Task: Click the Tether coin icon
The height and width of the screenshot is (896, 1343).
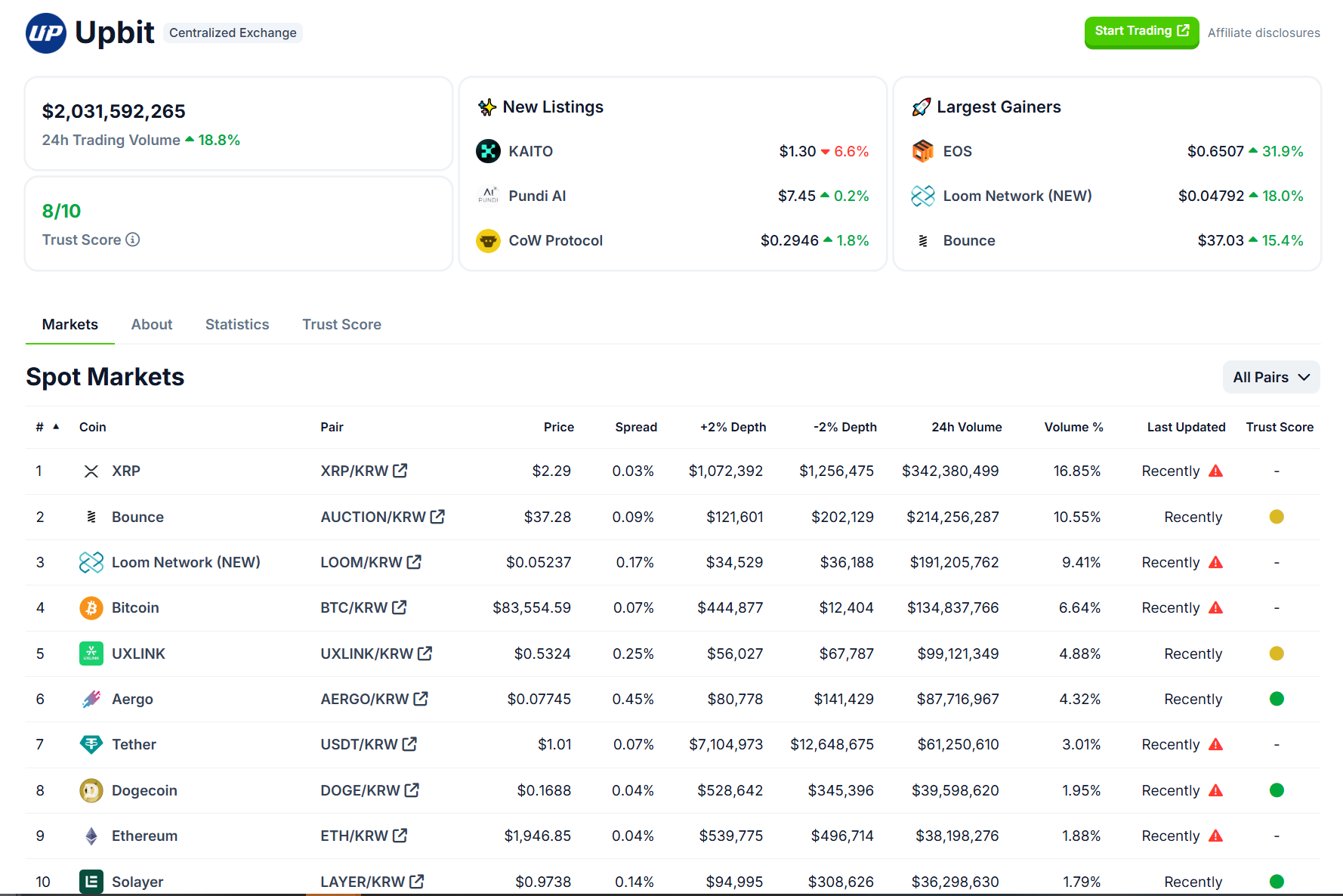Action: (91, 744)
